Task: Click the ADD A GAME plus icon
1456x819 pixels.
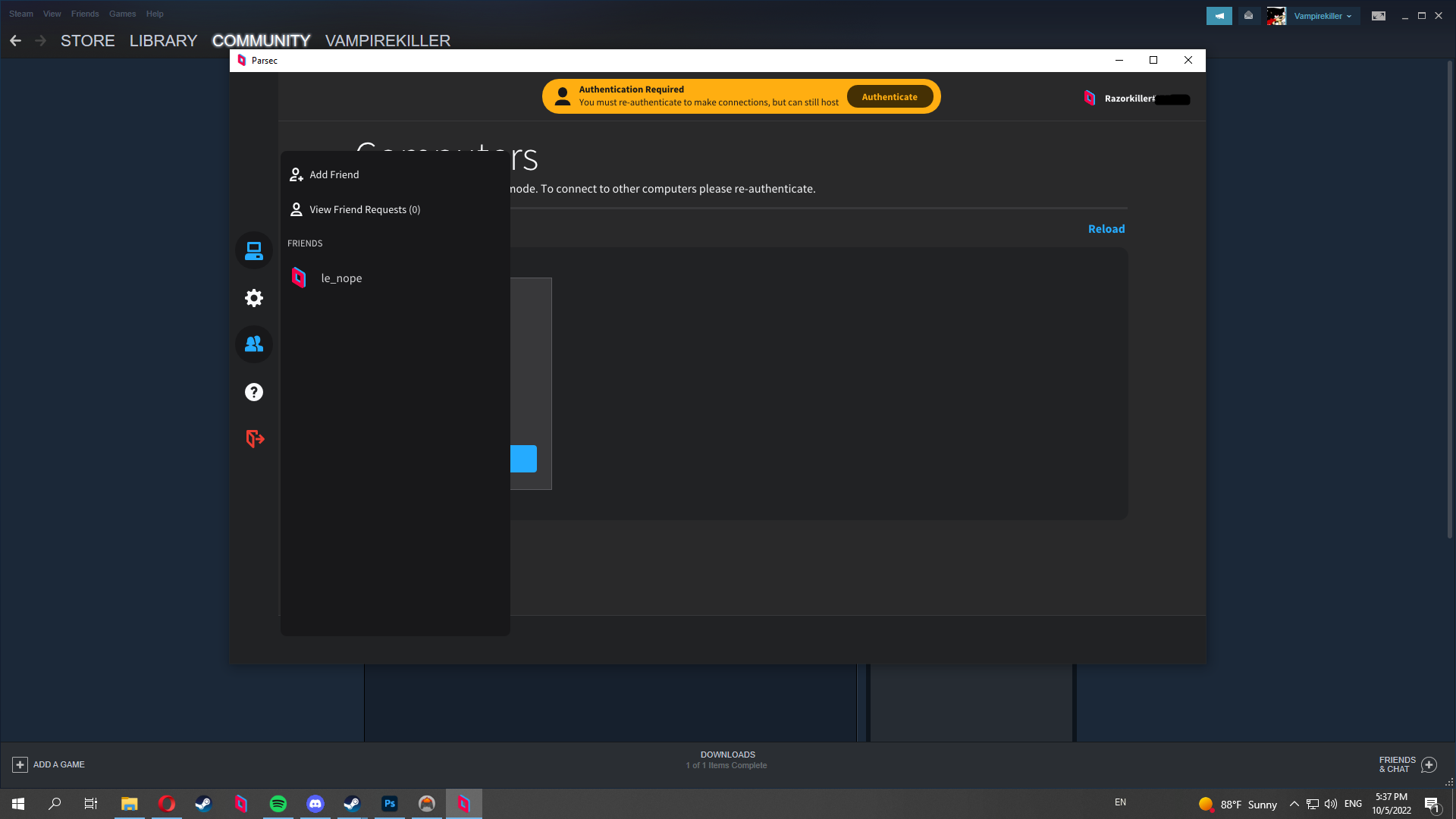Action: tap(20, 764)
